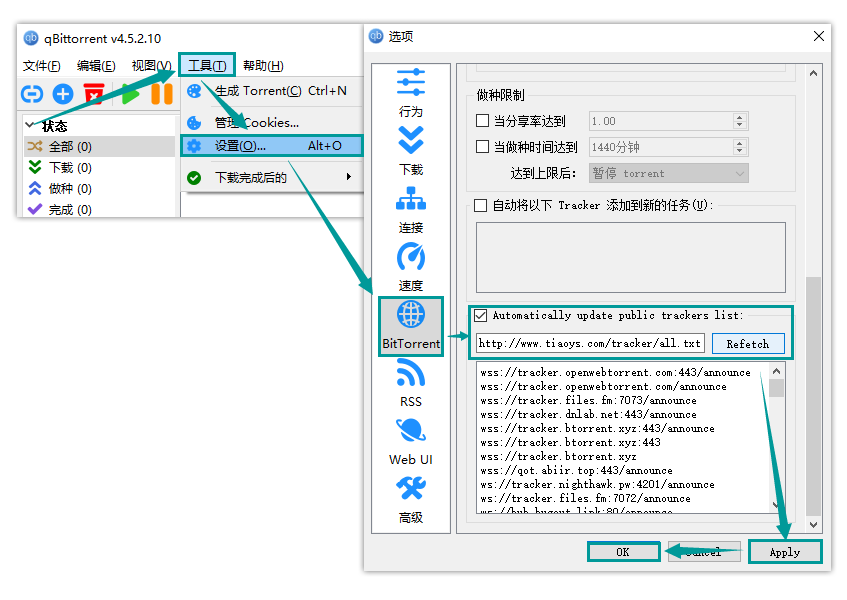Select the 下载 (0) status filter
The height and width of the screenshot is (600, 847).
pyautogui.click(x=100, y=167)
